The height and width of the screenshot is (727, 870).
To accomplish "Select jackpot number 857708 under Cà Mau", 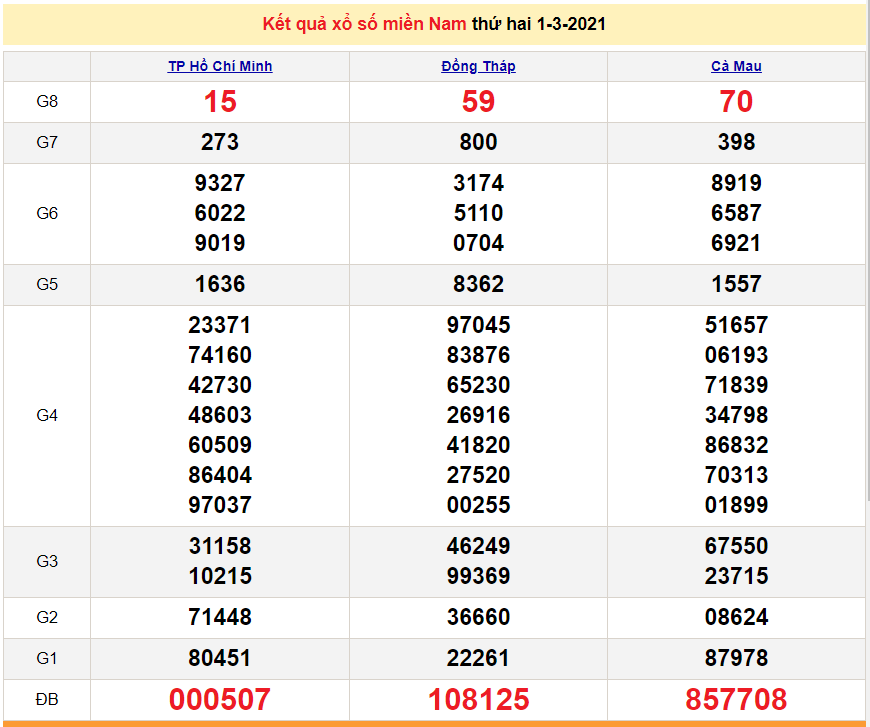I will tap(735, 701).
